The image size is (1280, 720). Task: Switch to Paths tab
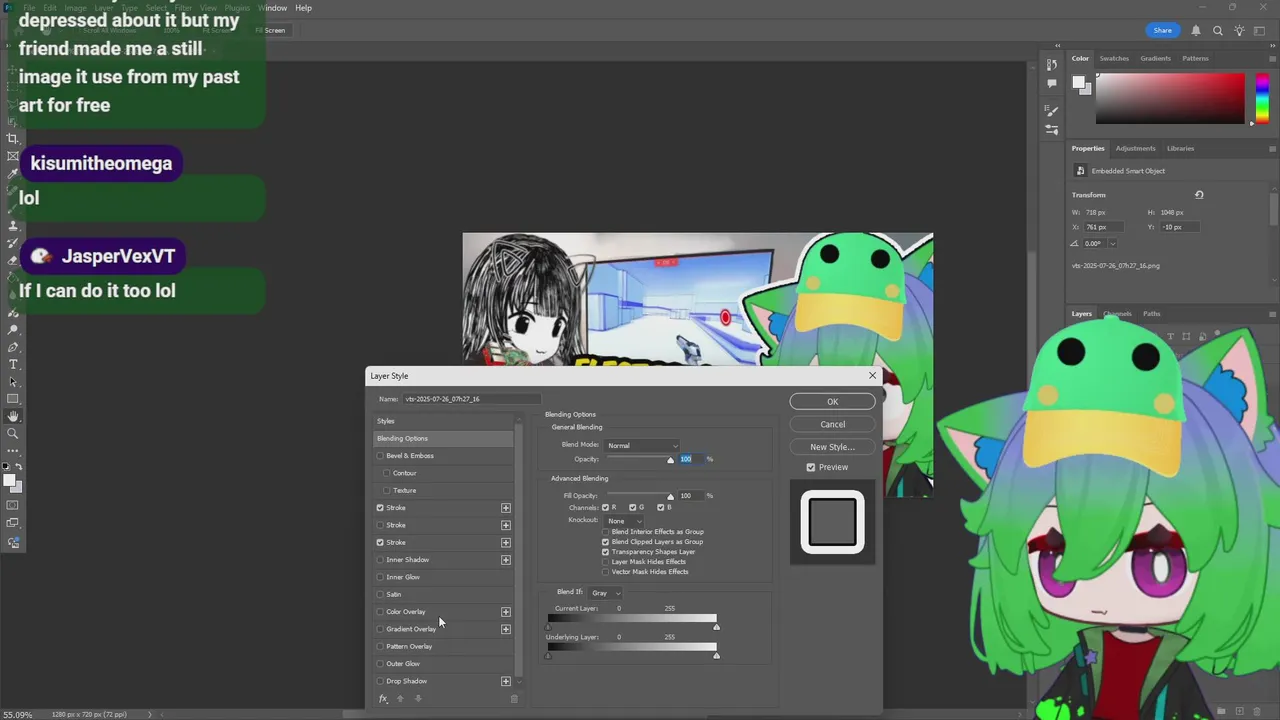1152,314
